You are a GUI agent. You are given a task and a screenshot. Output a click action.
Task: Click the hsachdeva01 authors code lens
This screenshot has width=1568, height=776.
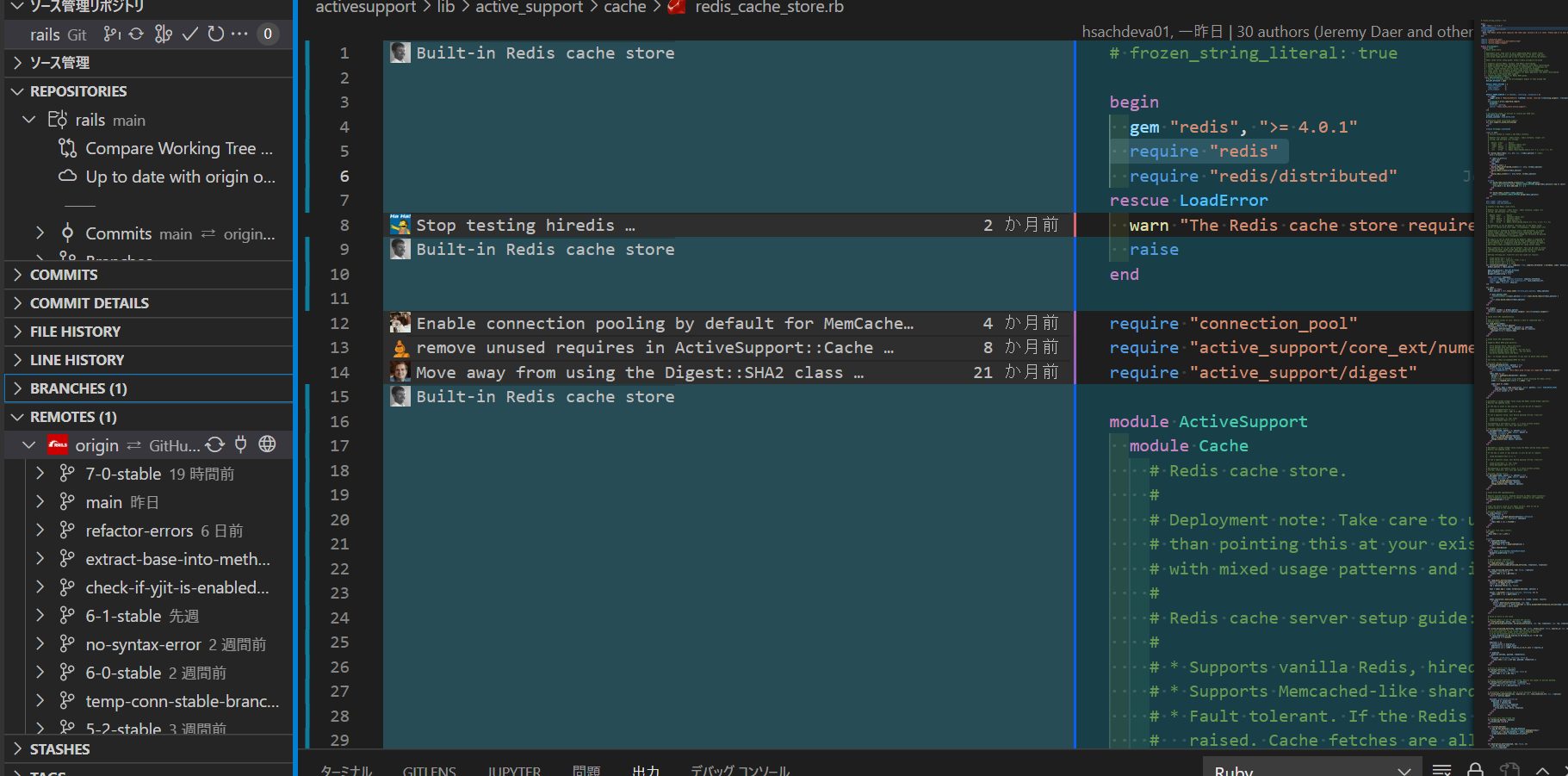pos(1277,31)
